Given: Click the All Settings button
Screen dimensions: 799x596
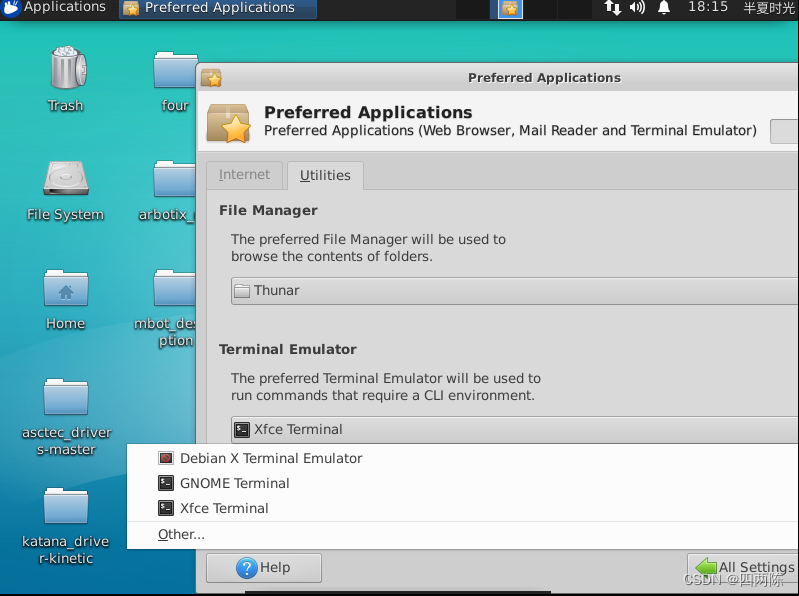Looking at the screenshot, I should 743,567.
